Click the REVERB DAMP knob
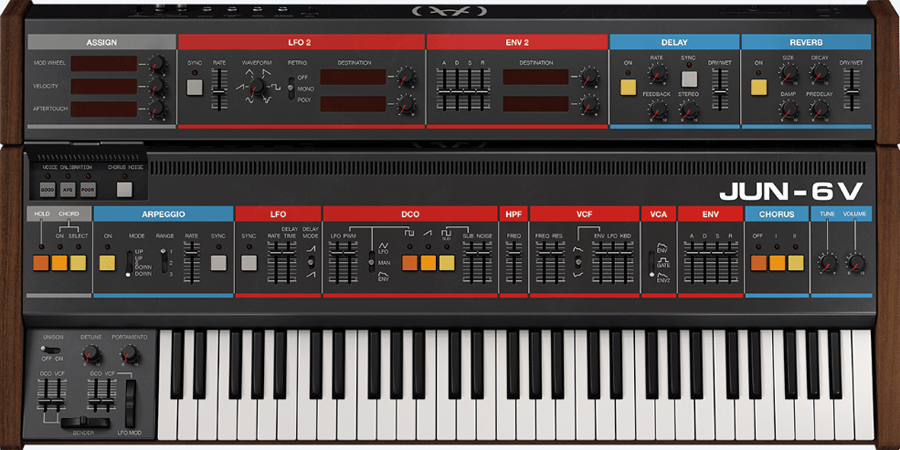This screenshot has height=450, width=900. coord(788,109)
